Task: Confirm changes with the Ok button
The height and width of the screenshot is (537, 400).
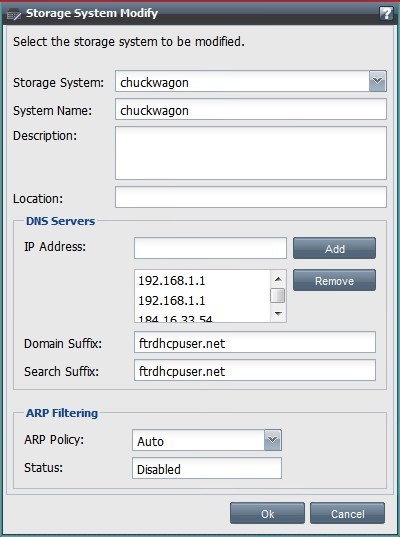Action: click(267, 513)
